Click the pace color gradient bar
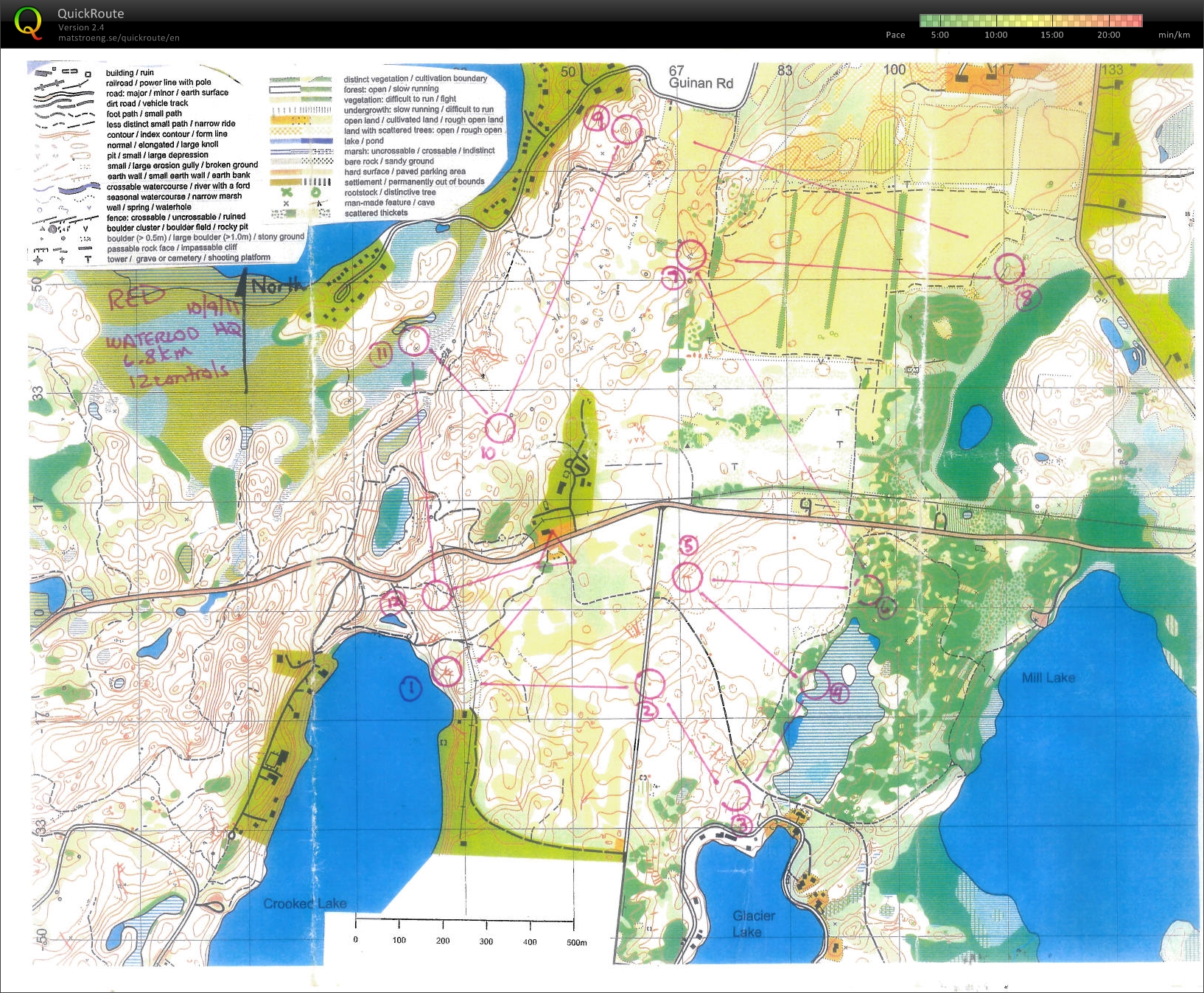Screen dimensions: 1204x993 1030,21
